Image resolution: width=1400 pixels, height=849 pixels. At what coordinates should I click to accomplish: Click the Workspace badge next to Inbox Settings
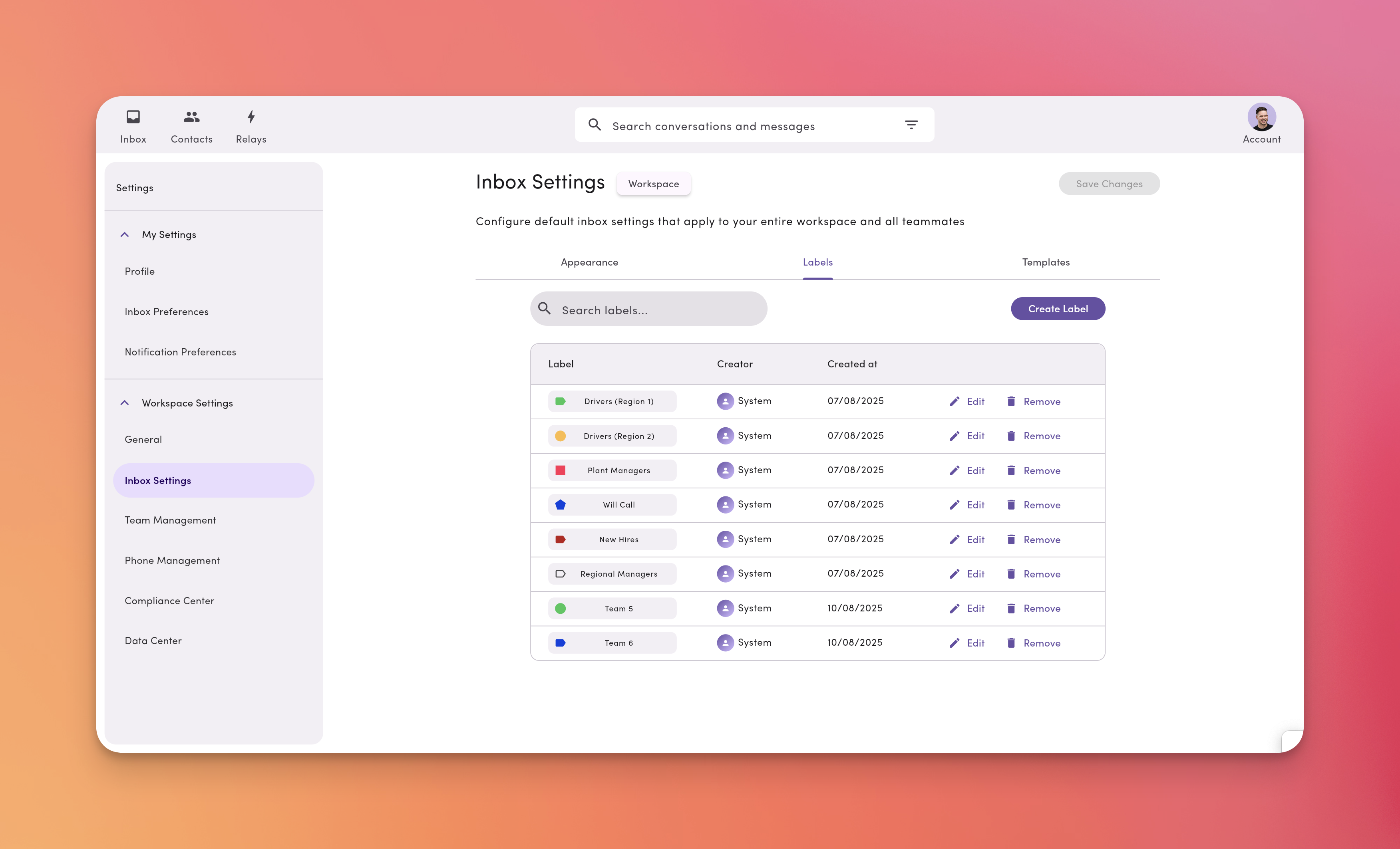coord(653,183)
